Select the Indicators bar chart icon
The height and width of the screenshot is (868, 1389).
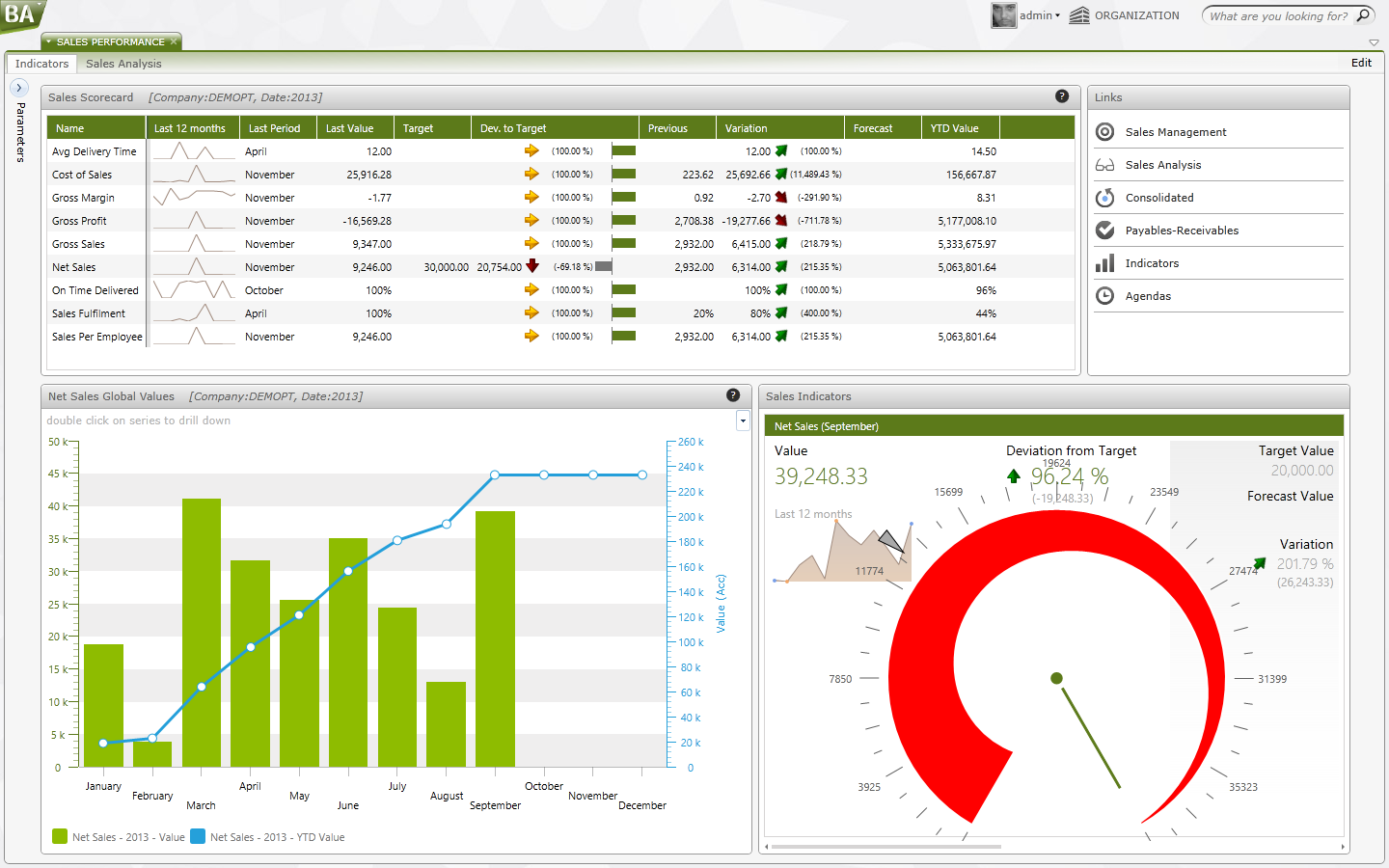1105,263
